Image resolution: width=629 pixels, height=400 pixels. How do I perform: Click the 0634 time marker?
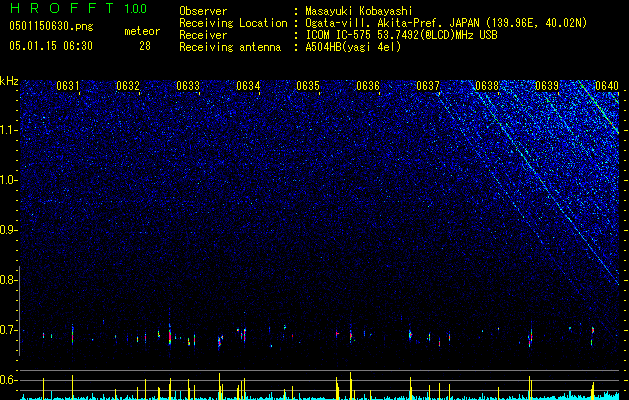pyautogui.click(x=248, y=86)
